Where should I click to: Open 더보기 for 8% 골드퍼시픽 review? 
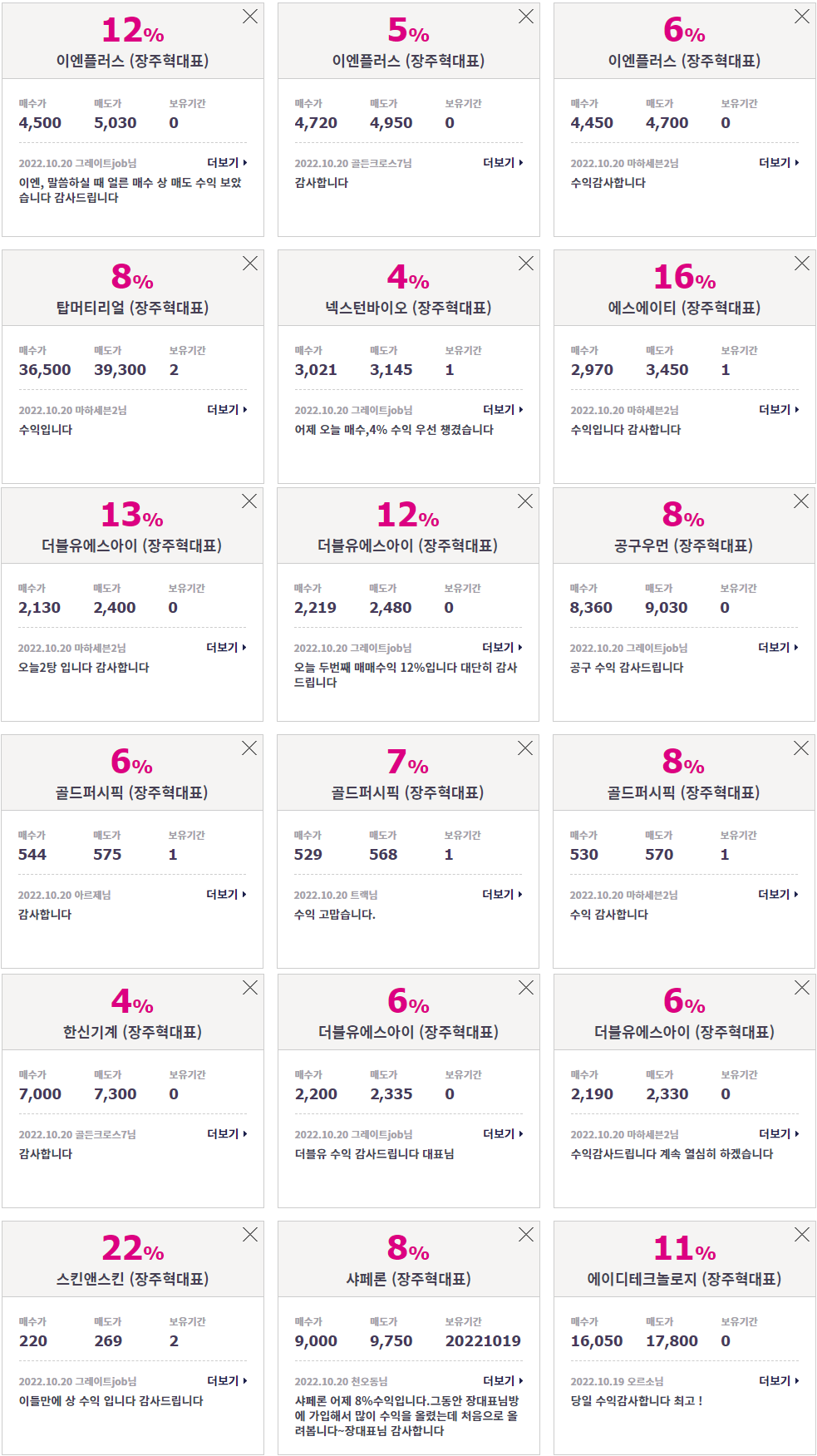click(x=778, y=895)
